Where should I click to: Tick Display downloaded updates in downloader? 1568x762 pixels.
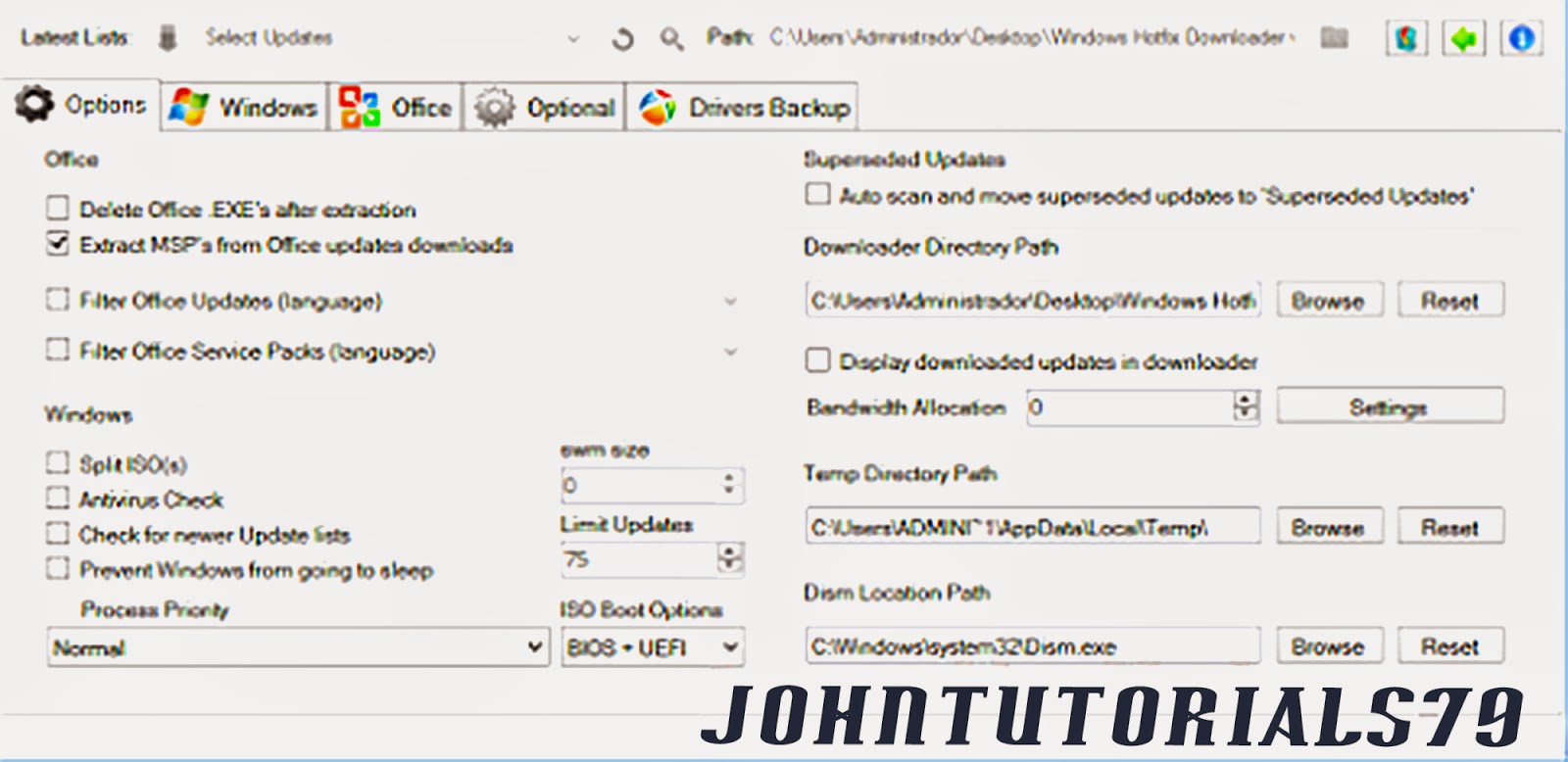point(817,360)
